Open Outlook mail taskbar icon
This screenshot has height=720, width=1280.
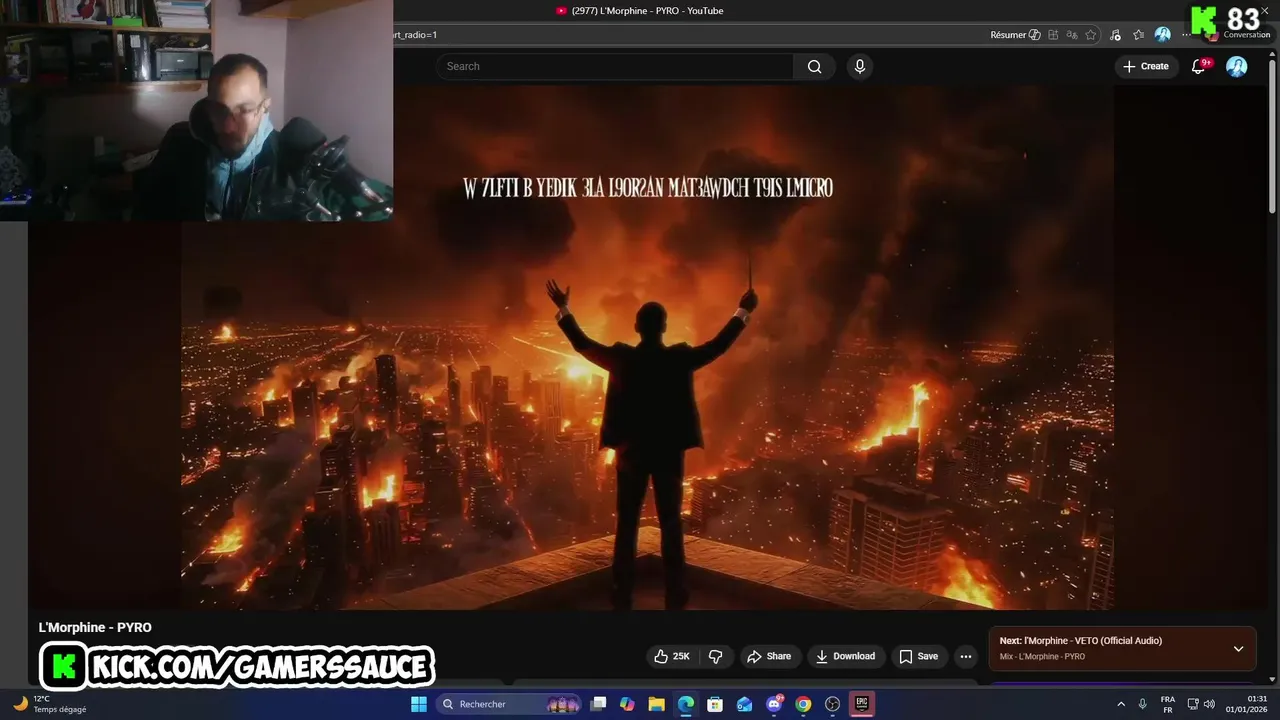pos(744,704)
